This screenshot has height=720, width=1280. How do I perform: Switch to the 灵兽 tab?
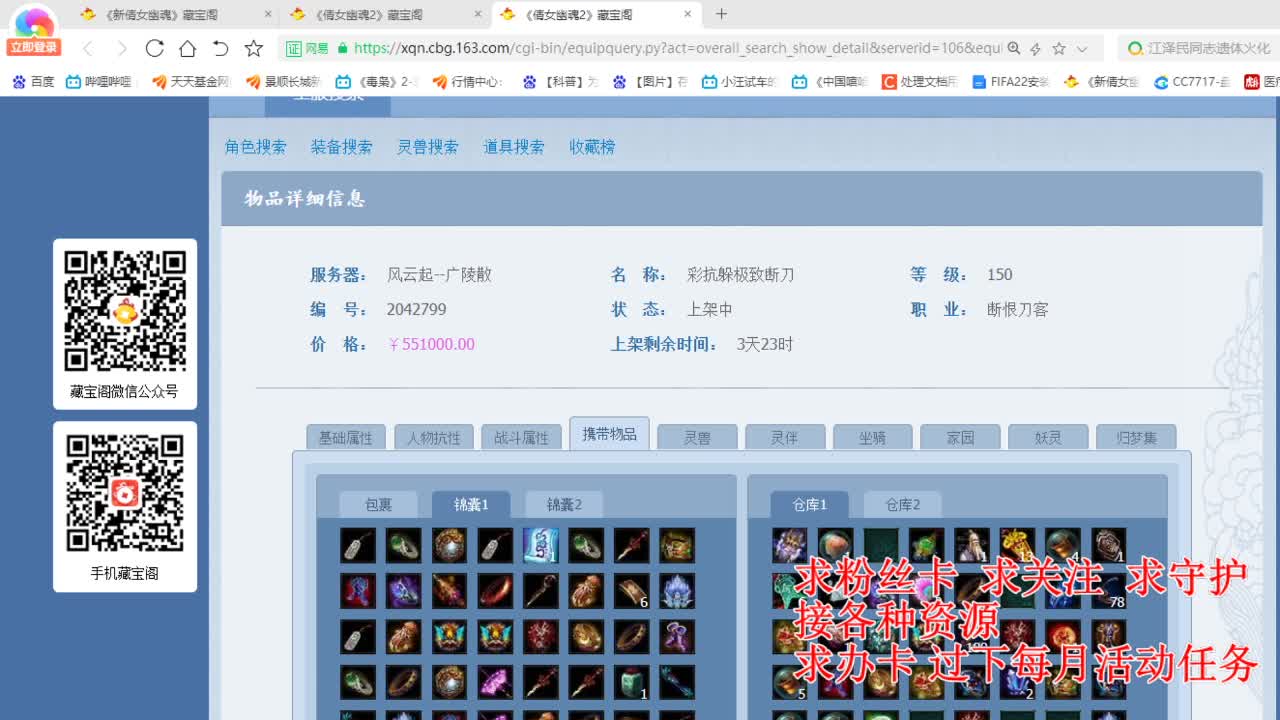pyautogui.click(x=698, y=437)
